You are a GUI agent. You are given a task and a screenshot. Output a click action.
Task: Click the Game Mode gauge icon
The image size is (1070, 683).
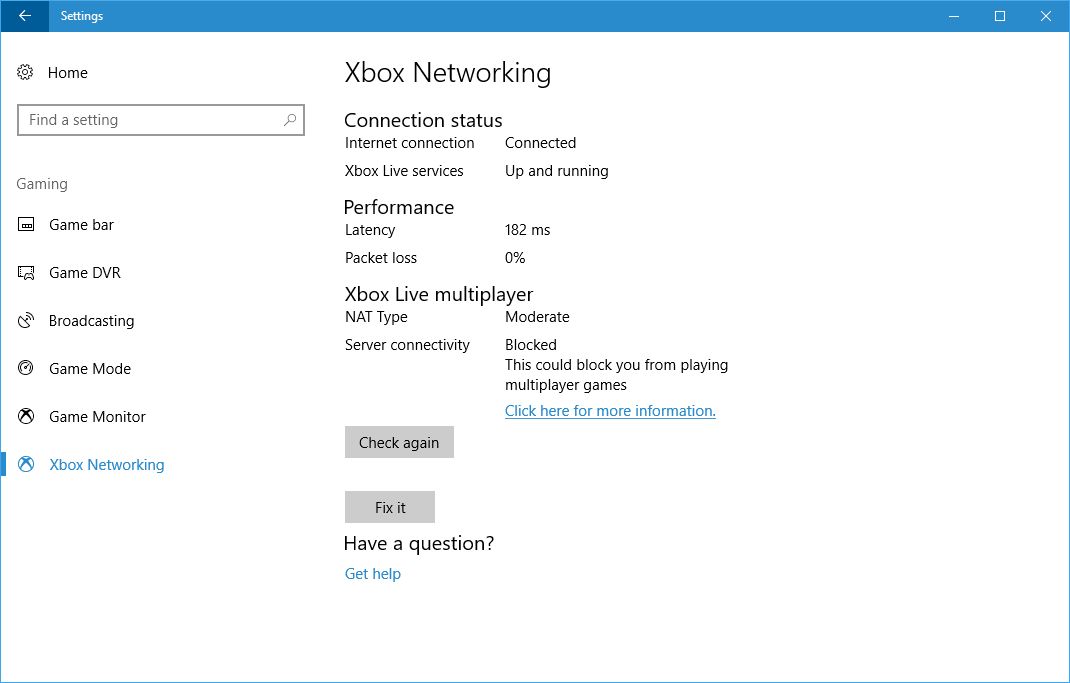point(26,368)
